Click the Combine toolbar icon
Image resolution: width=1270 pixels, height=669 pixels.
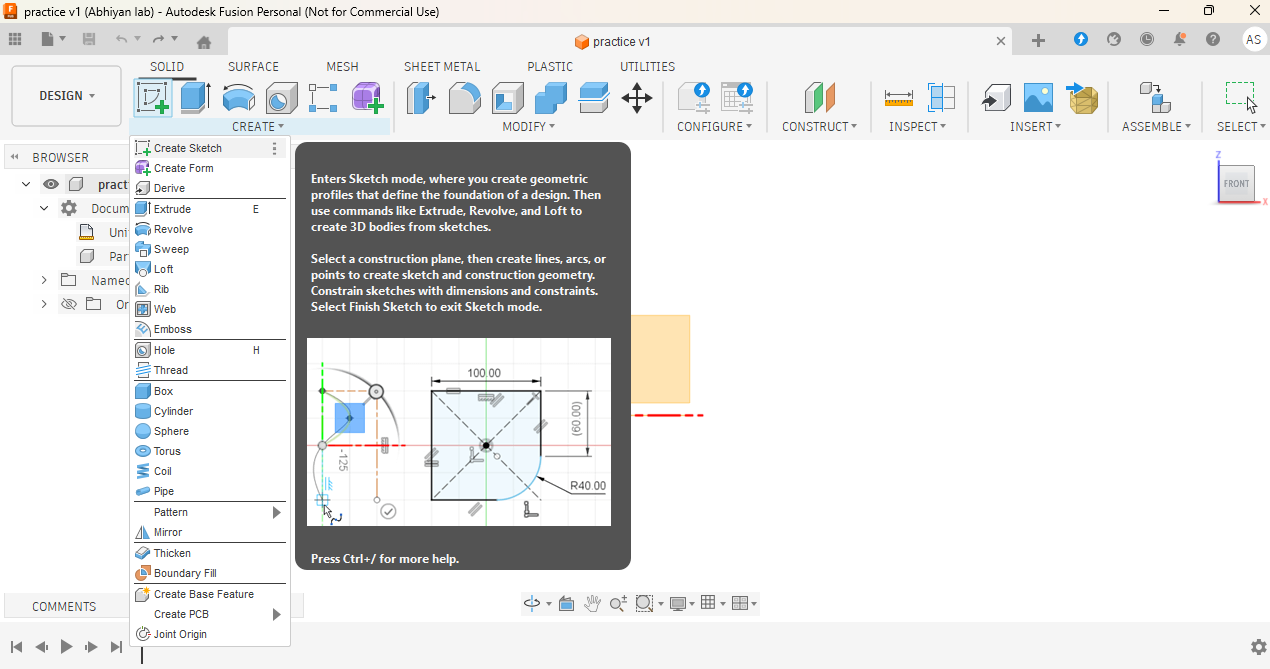click(x=550, y=98)
